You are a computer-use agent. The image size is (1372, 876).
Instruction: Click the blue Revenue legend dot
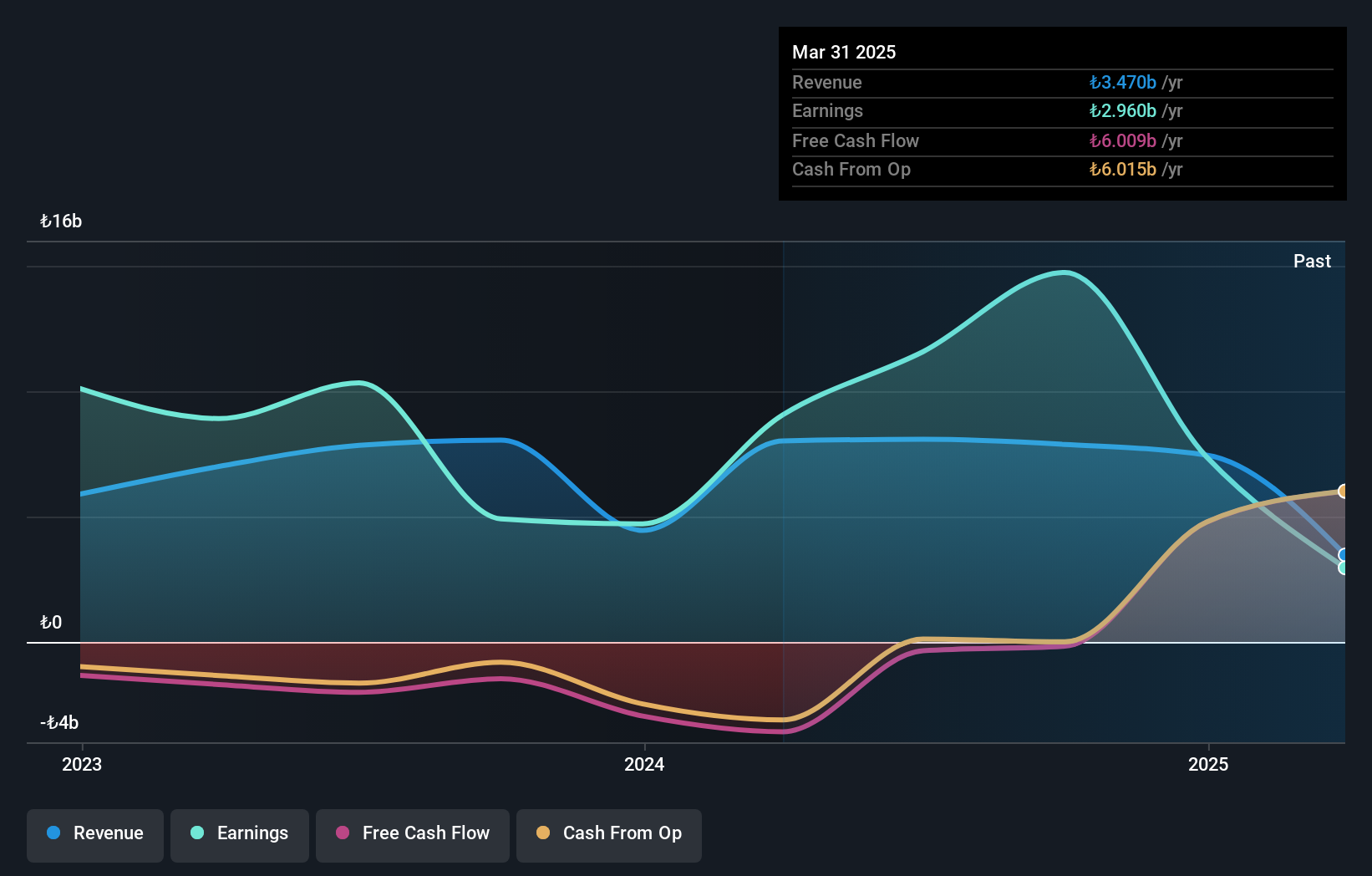click(x=53, y=833)
